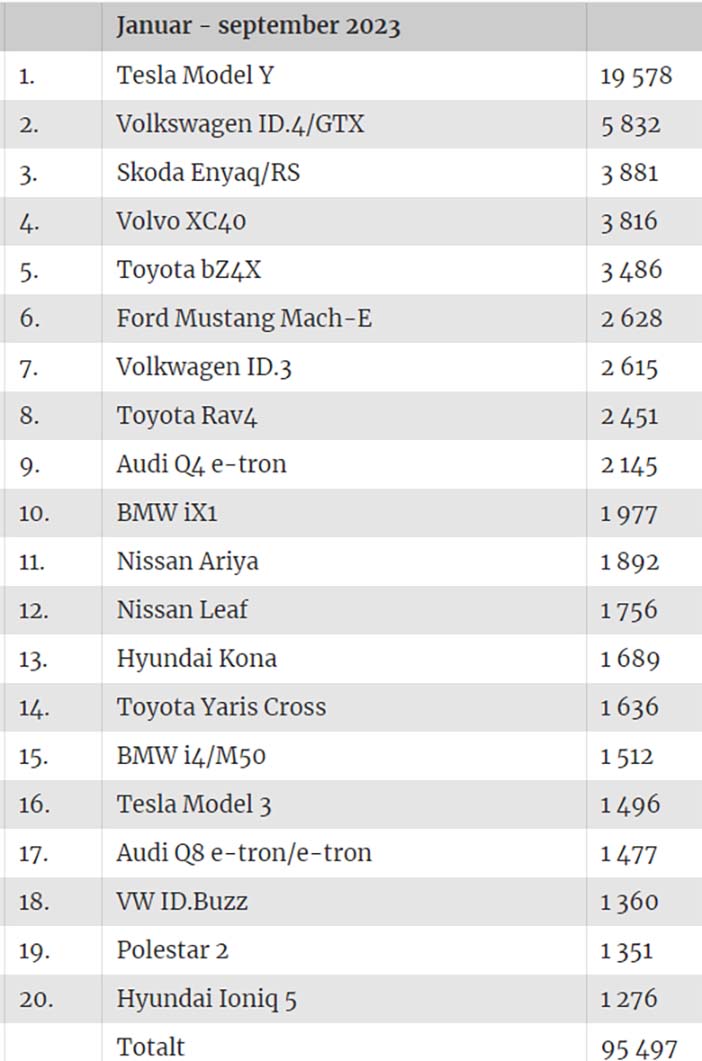Select Toyota Yaris Cross model name
702x1061 pixels.
click(221, 707)
